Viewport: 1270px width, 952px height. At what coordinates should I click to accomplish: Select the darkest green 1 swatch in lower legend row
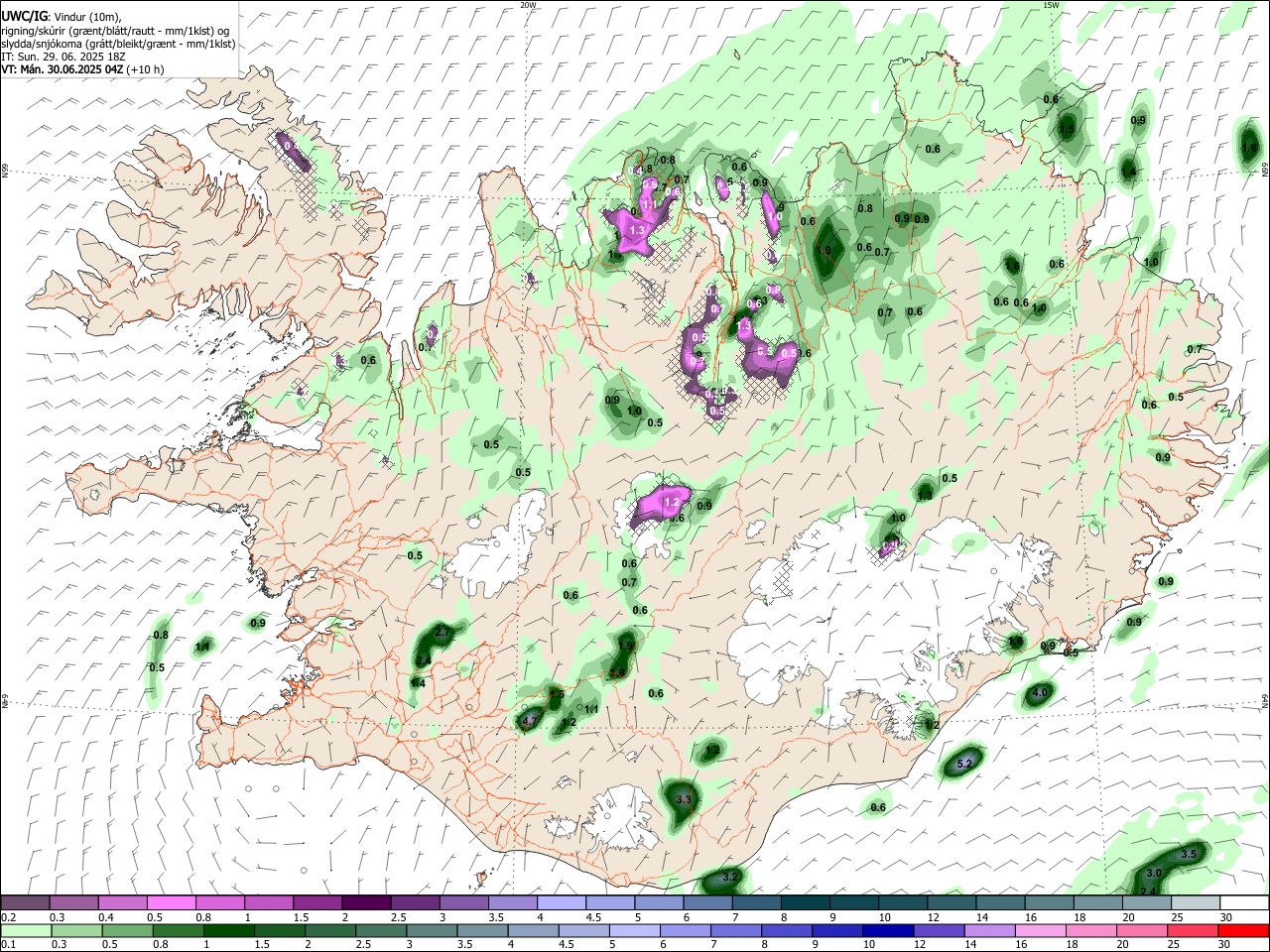228,930
